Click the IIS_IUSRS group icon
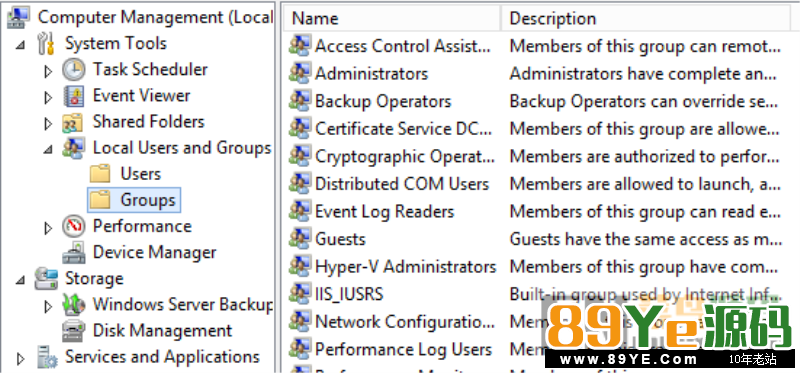 point(299,294)
